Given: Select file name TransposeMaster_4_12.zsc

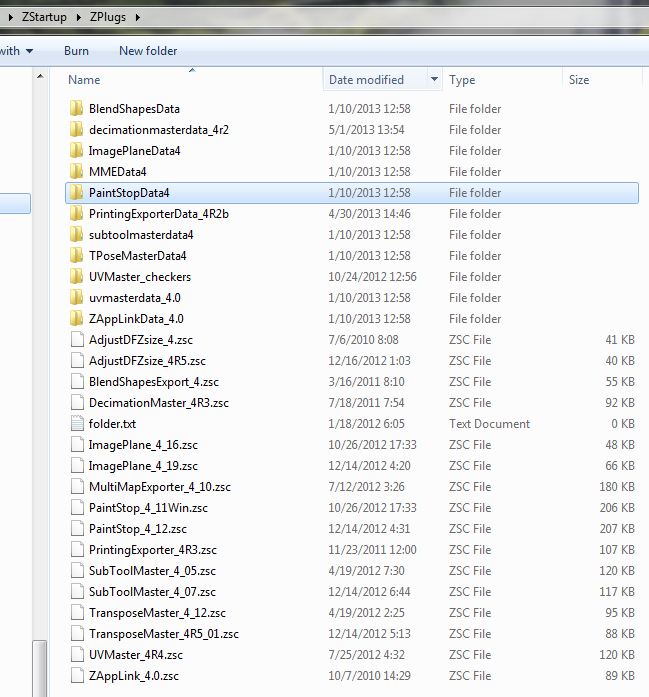Looking at the screenshot, I should point(157,613).
